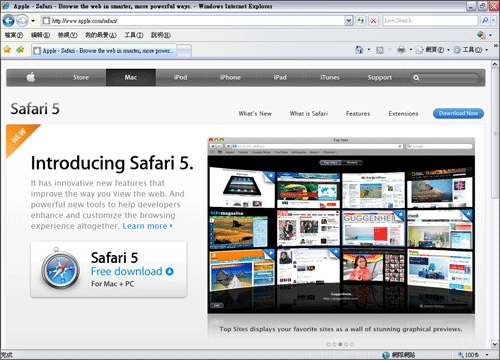Click the browser Forward arrow button
The image size is (500, 360).
pyautogui.click(x=22, y=21)
